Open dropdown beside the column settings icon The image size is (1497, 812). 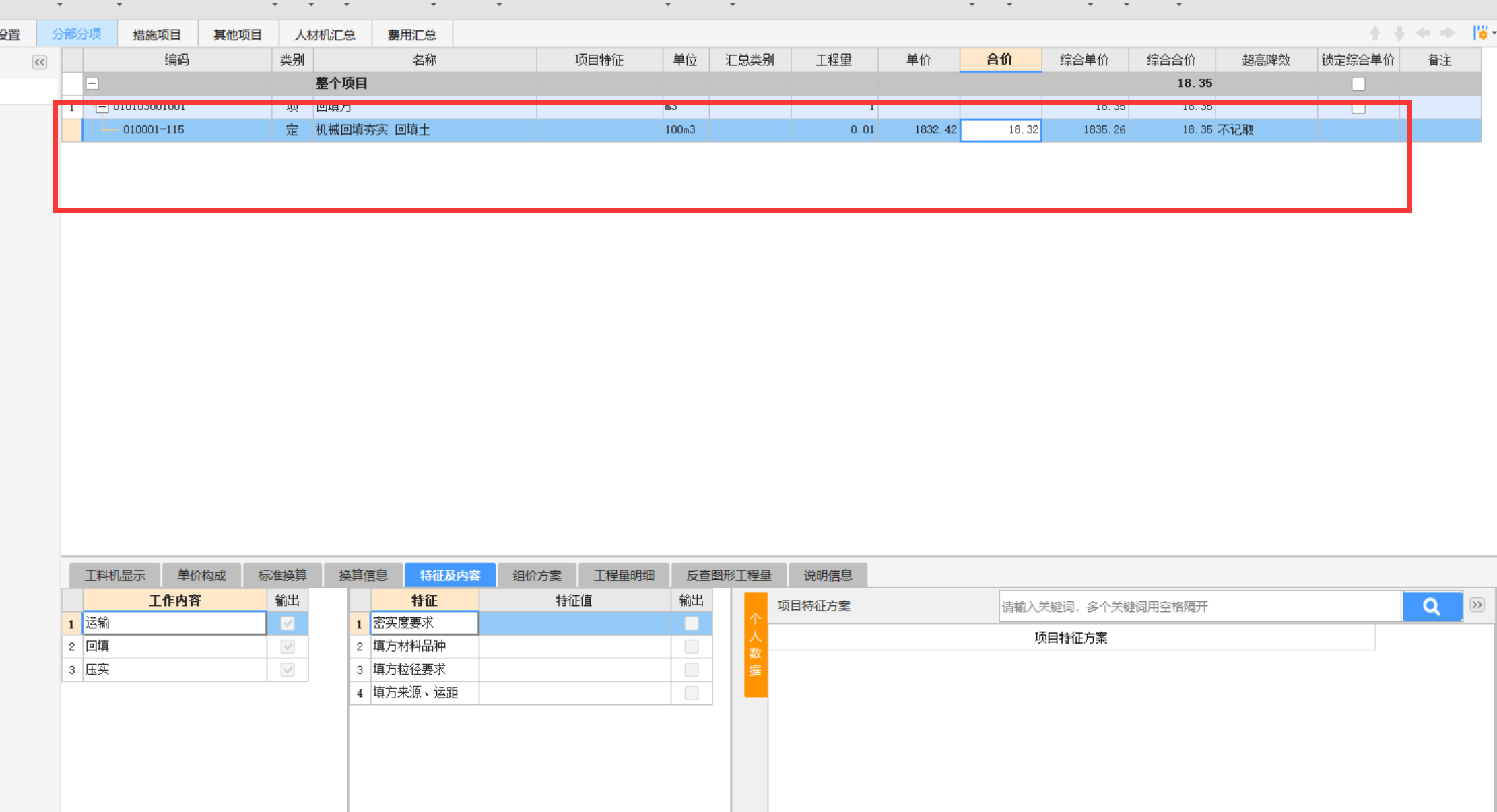pos(1493,33)
